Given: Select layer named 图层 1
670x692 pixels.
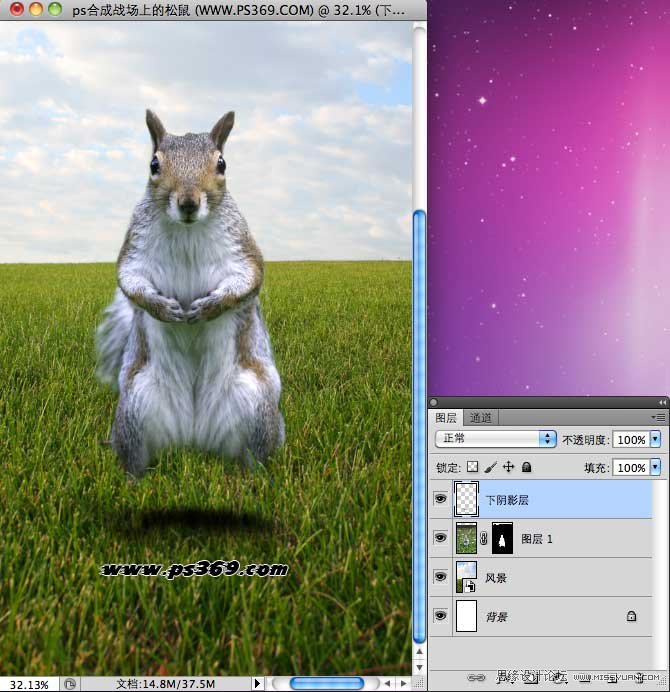Looking at the screenshot, I should click(x=537, y=538).
